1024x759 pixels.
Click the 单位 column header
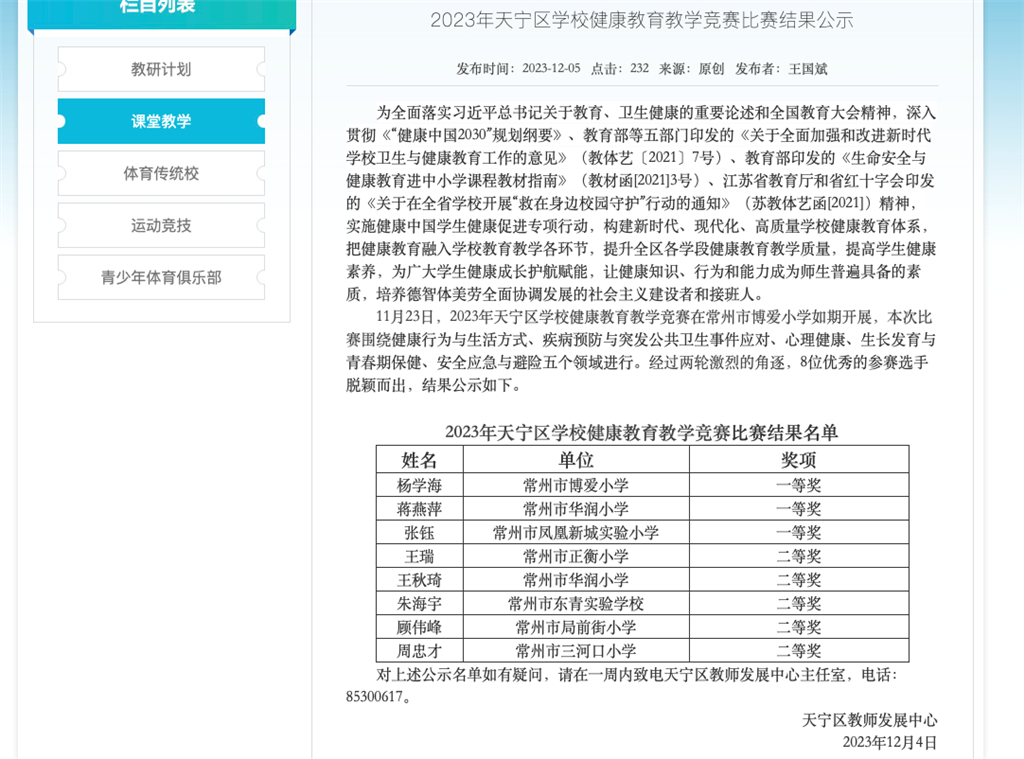click(x=576, y=460)
